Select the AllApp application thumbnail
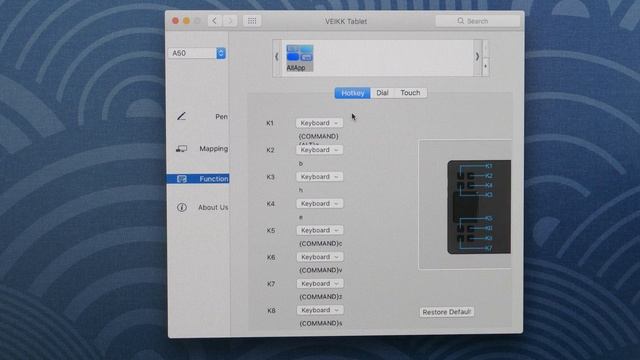Image resolution: width=640 pixels, height=360 pixels. [300, 58]
